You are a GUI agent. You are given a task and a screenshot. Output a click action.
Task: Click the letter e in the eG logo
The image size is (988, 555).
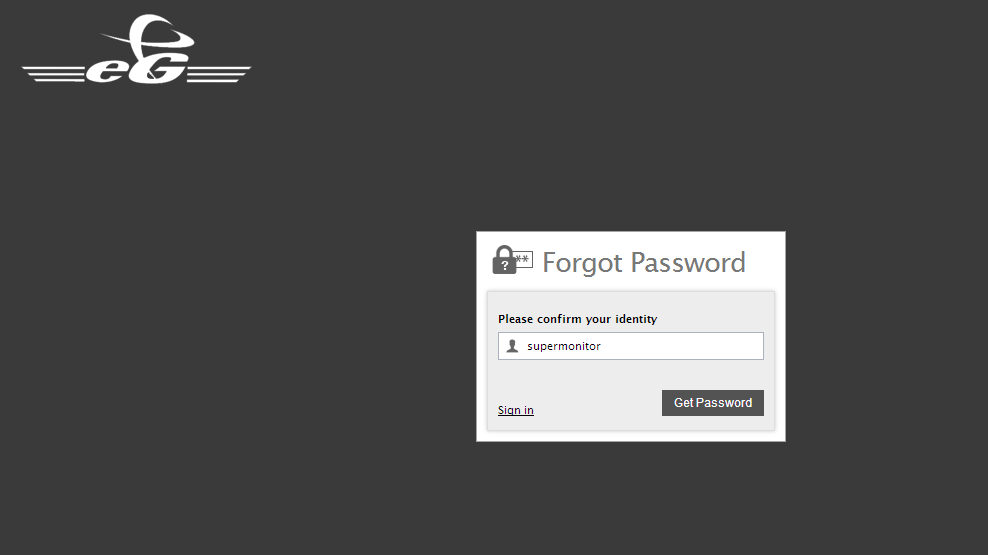click(x=105, y=71)
